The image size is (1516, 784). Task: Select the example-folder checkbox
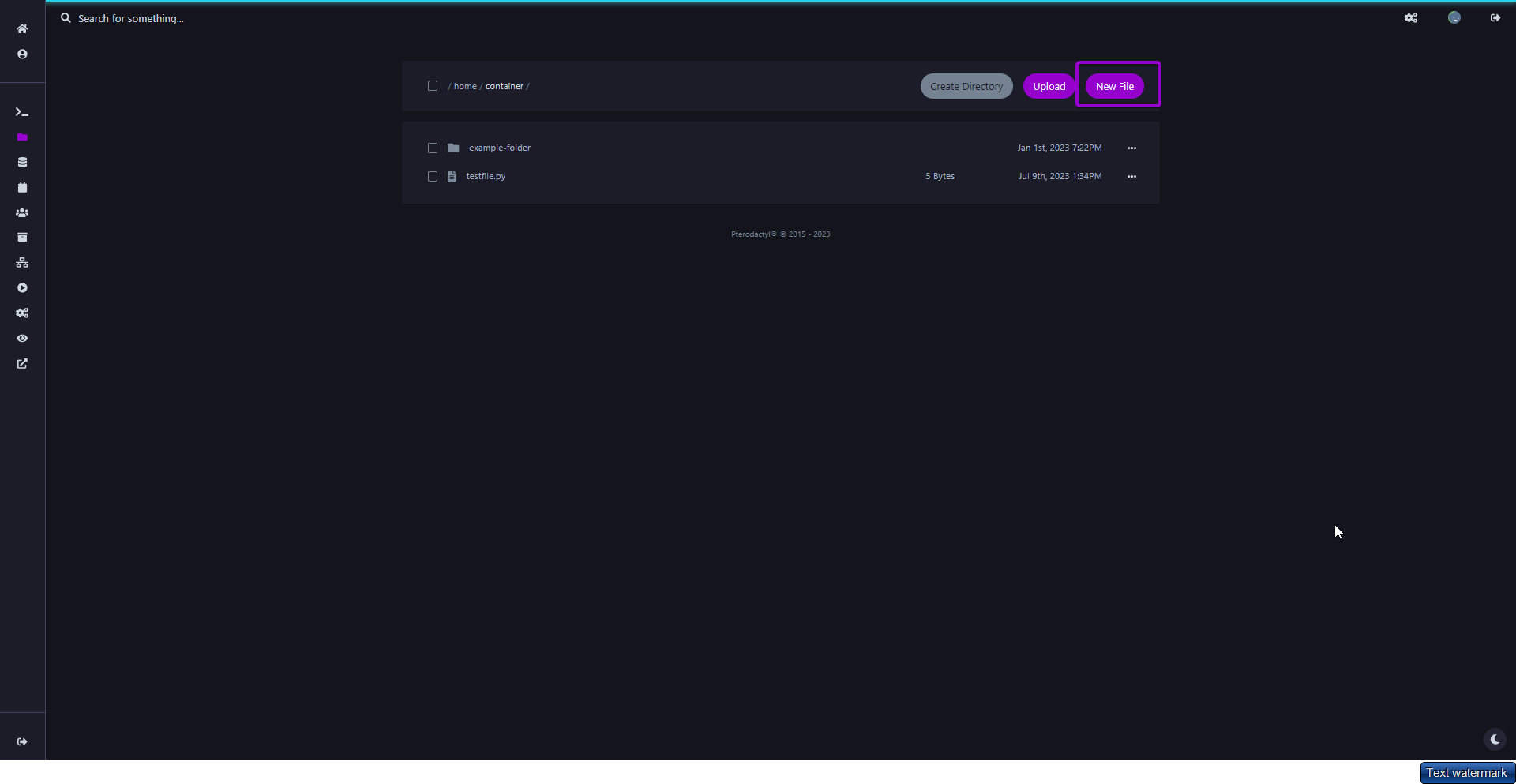(x=433, y=148)
